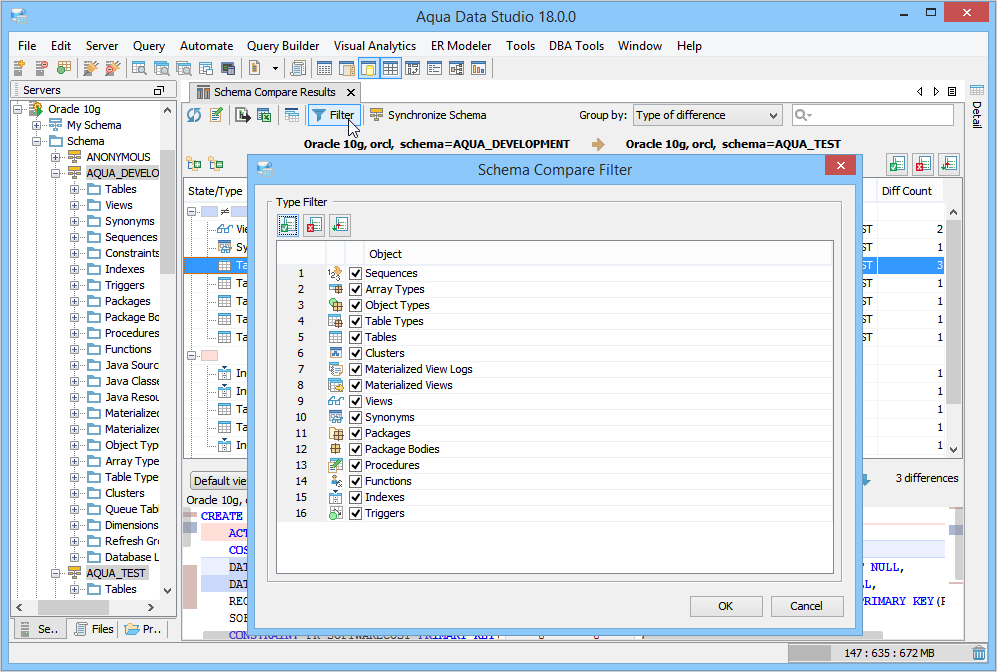Click the Triggers type icon in row 16
997x672 pixels.
coord(335,513)
